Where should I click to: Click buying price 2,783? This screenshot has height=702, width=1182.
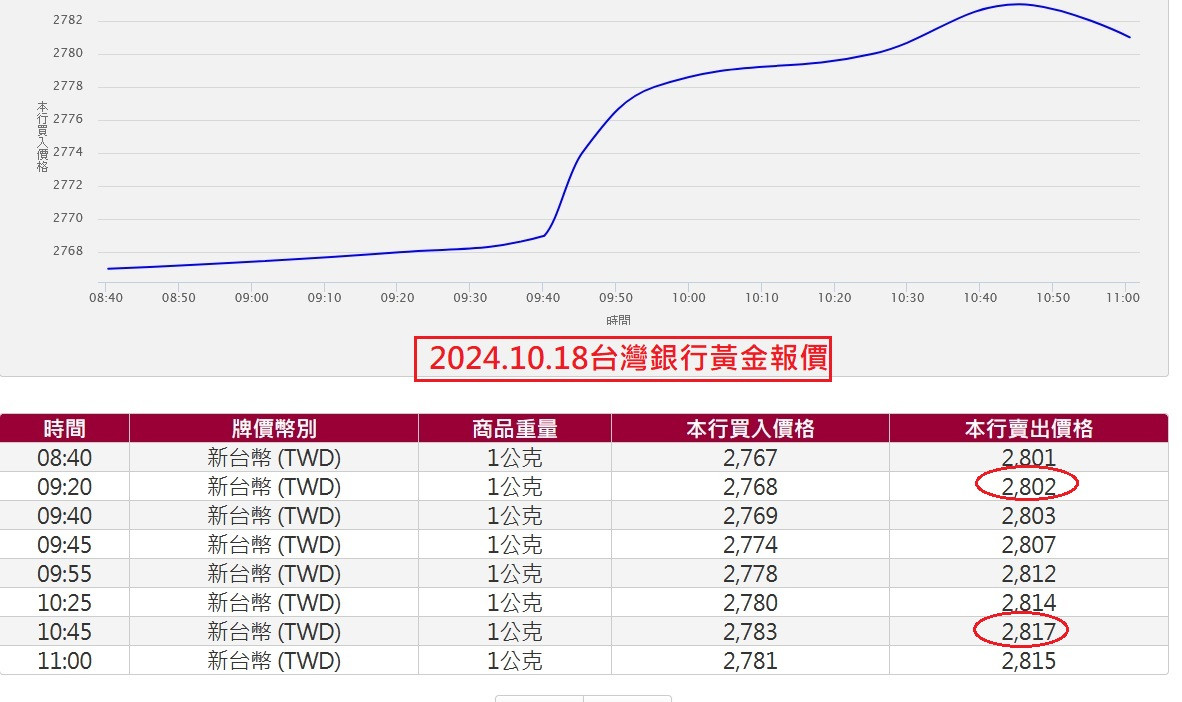coord(750,632)
